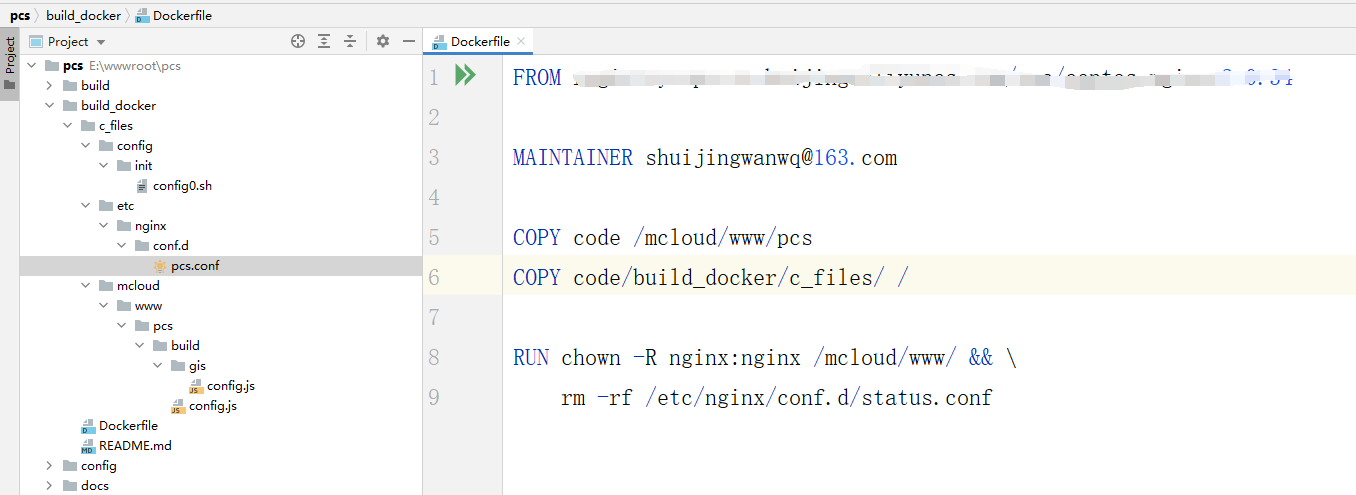
Task: Click 'nginx:nginx' text on line 8
Action: click(x=734, y=358)
